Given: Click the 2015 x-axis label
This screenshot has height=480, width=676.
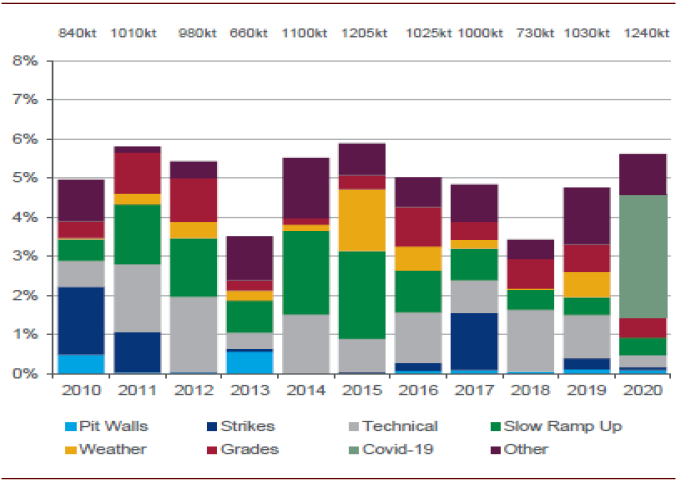Looking at the screenshot, I should [362, 390].
